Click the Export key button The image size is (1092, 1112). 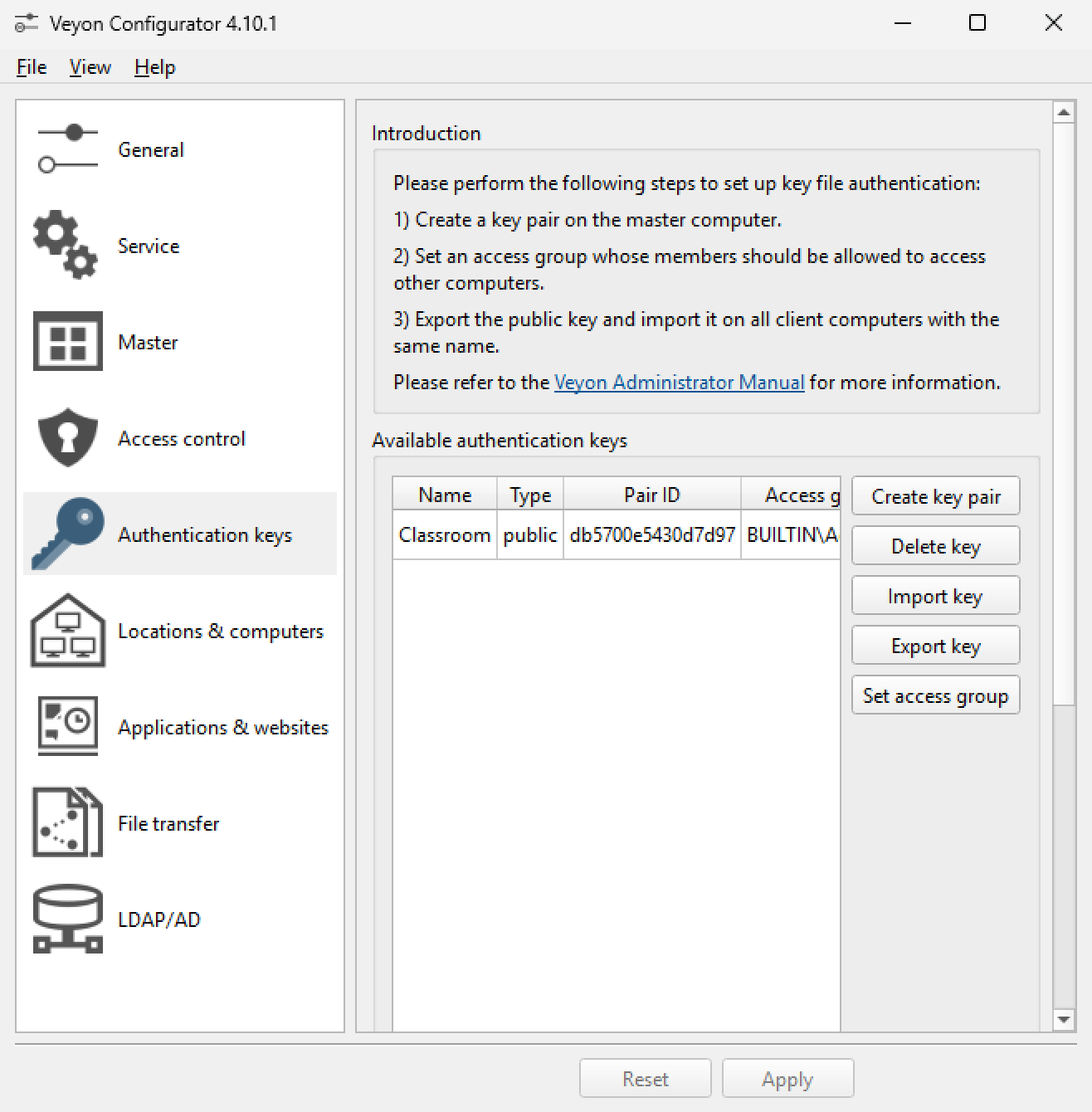click(x=935, y=646)
